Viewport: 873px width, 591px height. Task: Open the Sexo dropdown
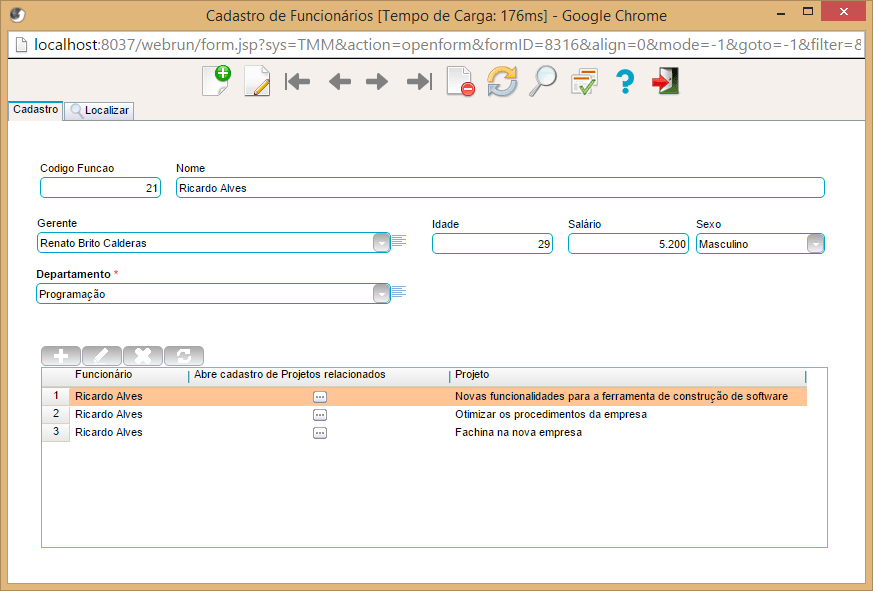pyautogui.click(x=815, y=244)
